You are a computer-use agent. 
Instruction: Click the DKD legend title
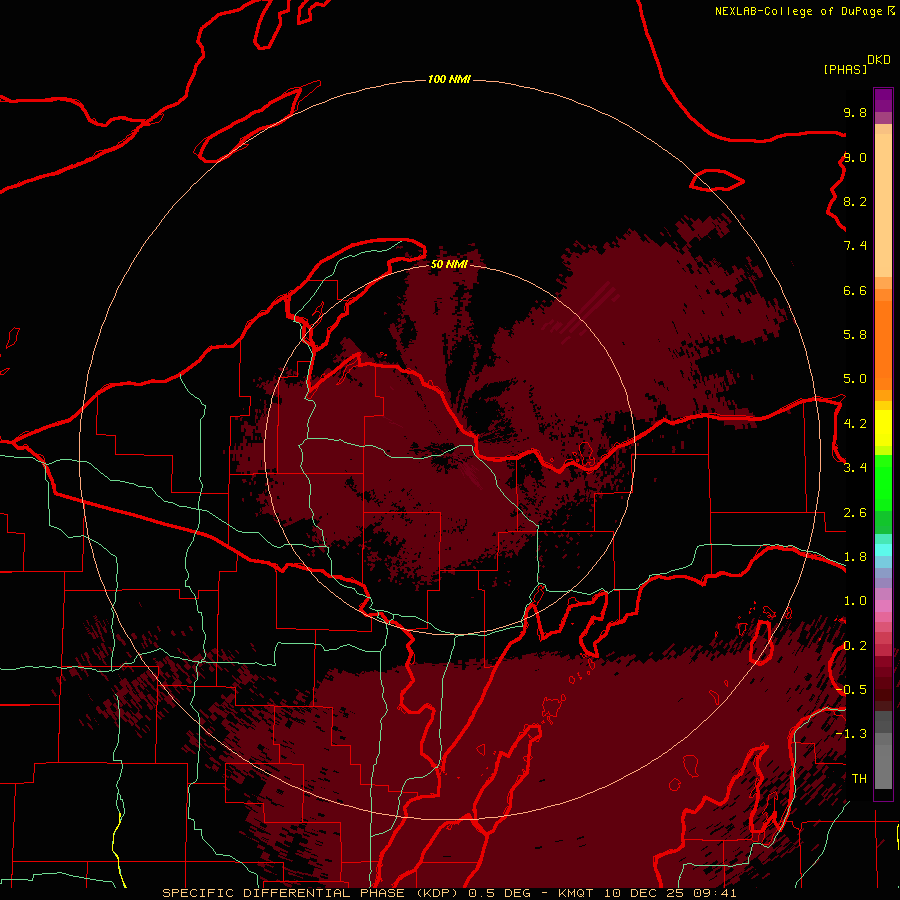click(879, 60)
